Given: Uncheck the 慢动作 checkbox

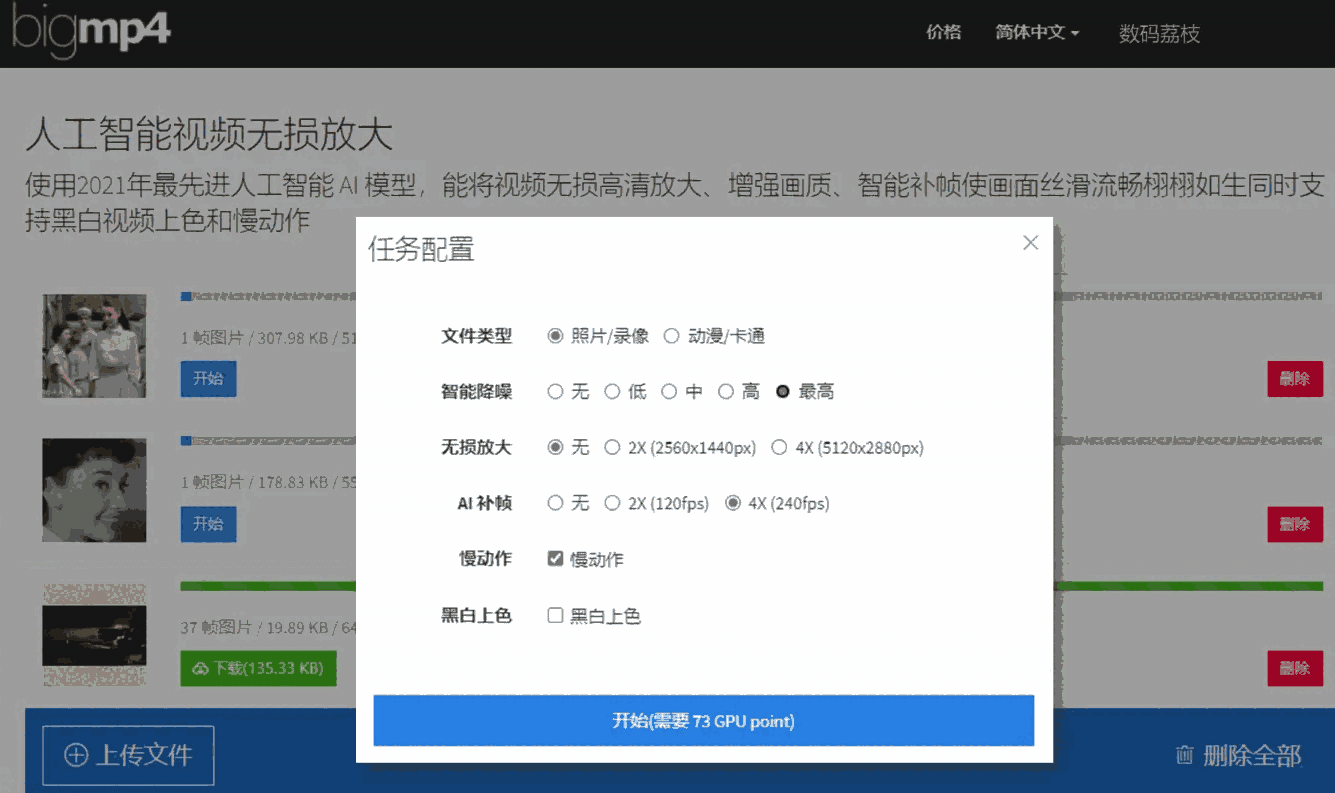Looking at the screenshot, I should click(556, 559).
